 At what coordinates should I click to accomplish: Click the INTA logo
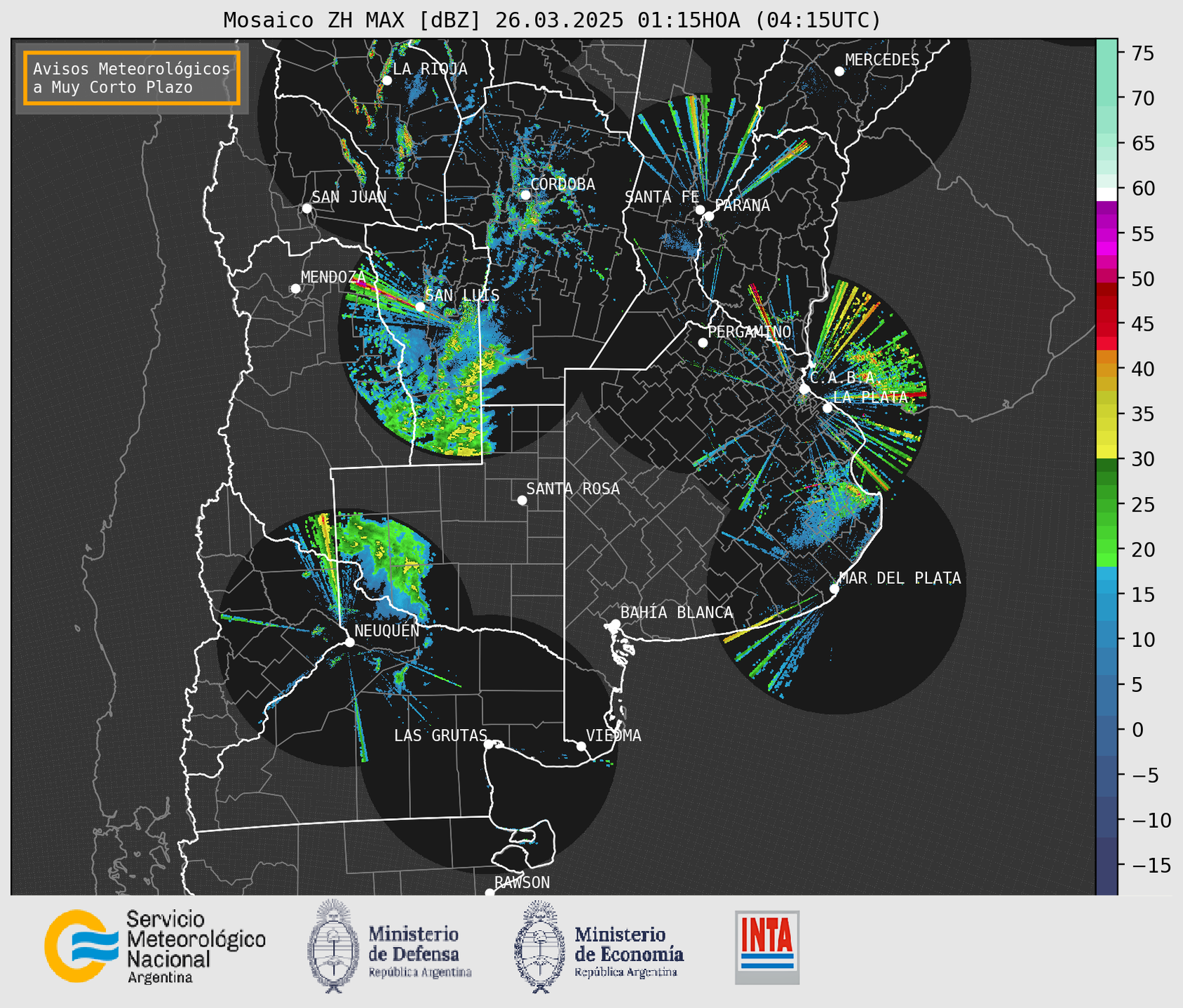pos(767,947)
